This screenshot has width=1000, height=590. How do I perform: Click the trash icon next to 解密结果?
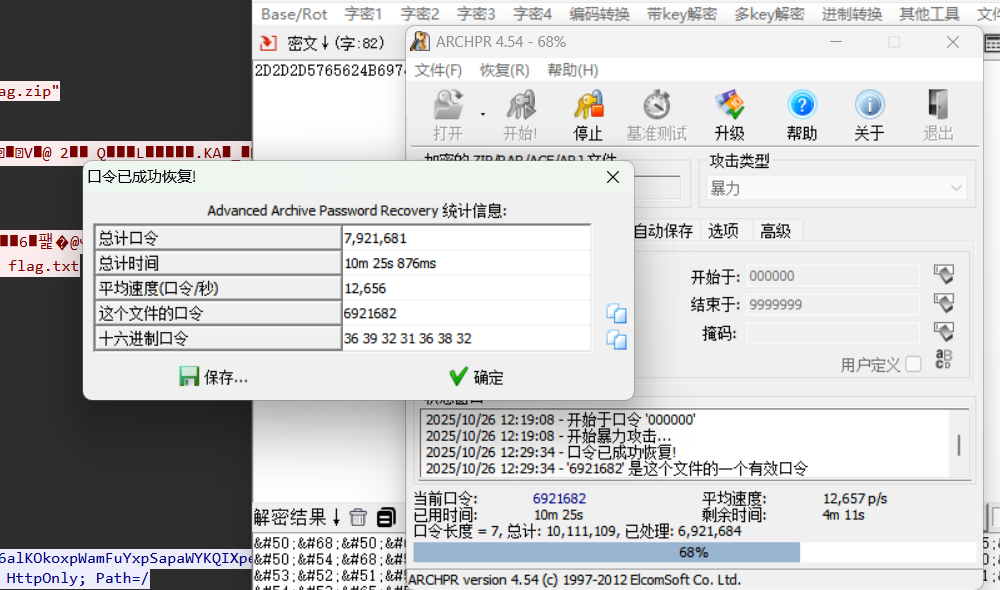click(358, 517)
